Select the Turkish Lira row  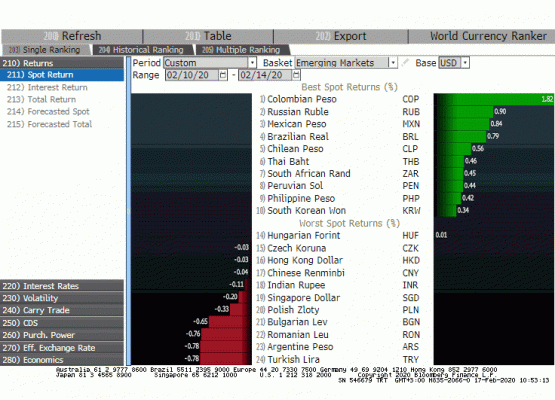point(338,359)
